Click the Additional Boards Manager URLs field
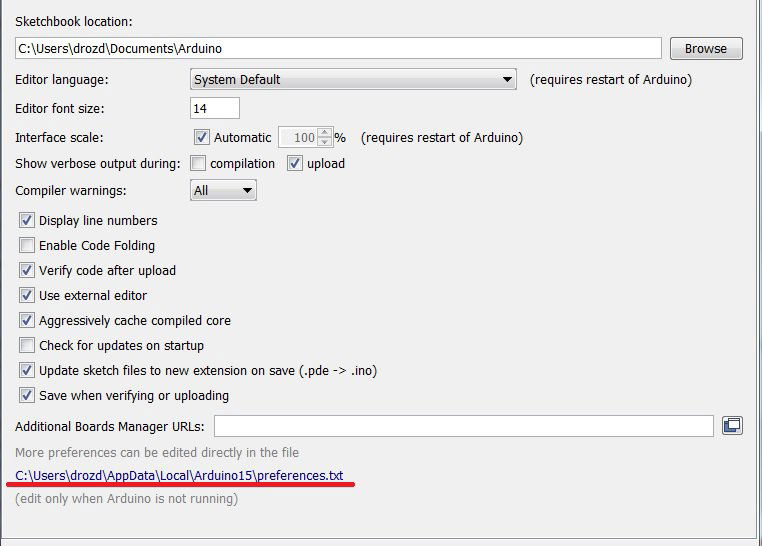This screenshot has height=546, width=762. point(464,426)
